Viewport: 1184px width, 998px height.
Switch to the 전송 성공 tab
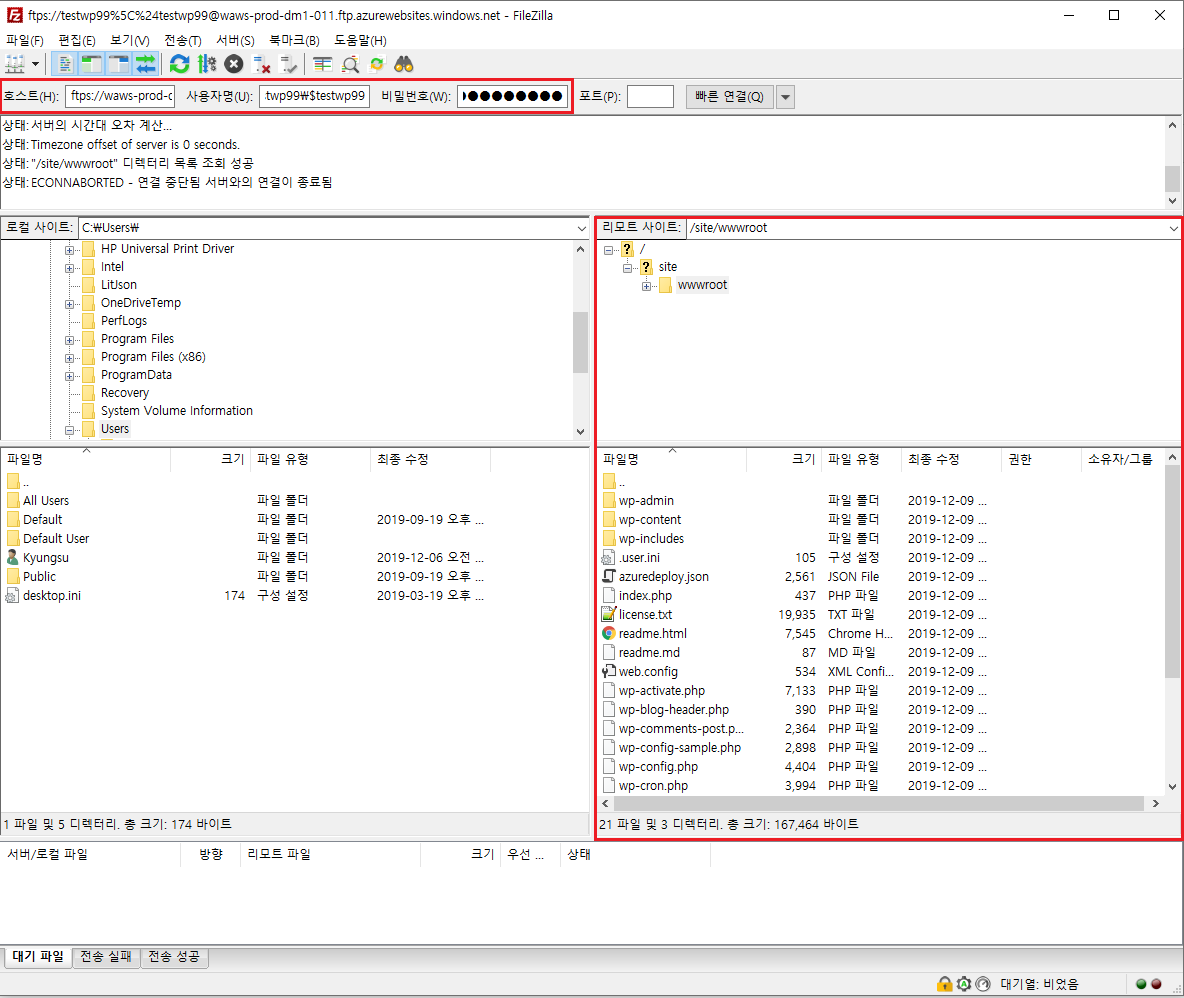tap(174, 957)
